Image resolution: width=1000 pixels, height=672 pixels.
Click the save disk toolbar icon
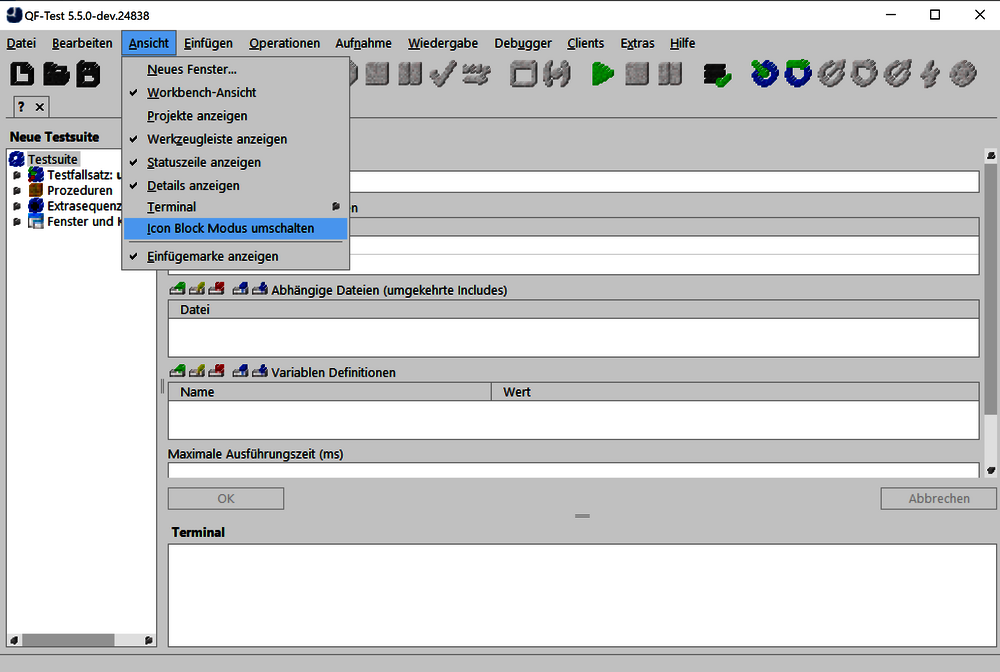88,74
